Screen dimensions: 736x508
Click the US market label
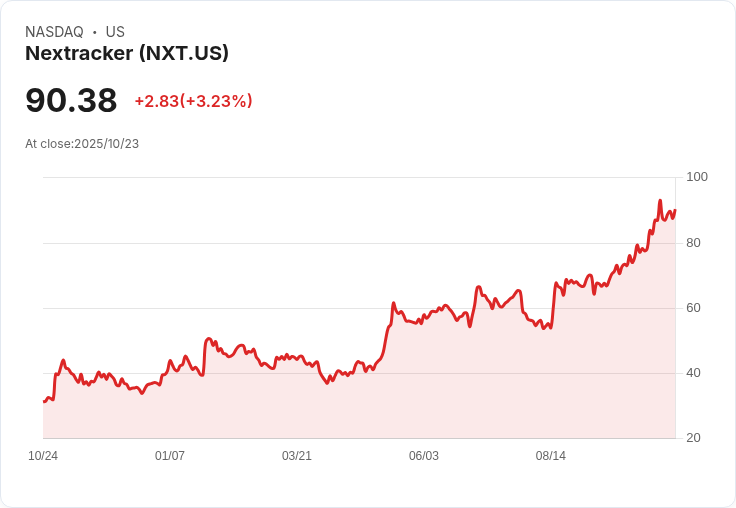tap(115, 32)
